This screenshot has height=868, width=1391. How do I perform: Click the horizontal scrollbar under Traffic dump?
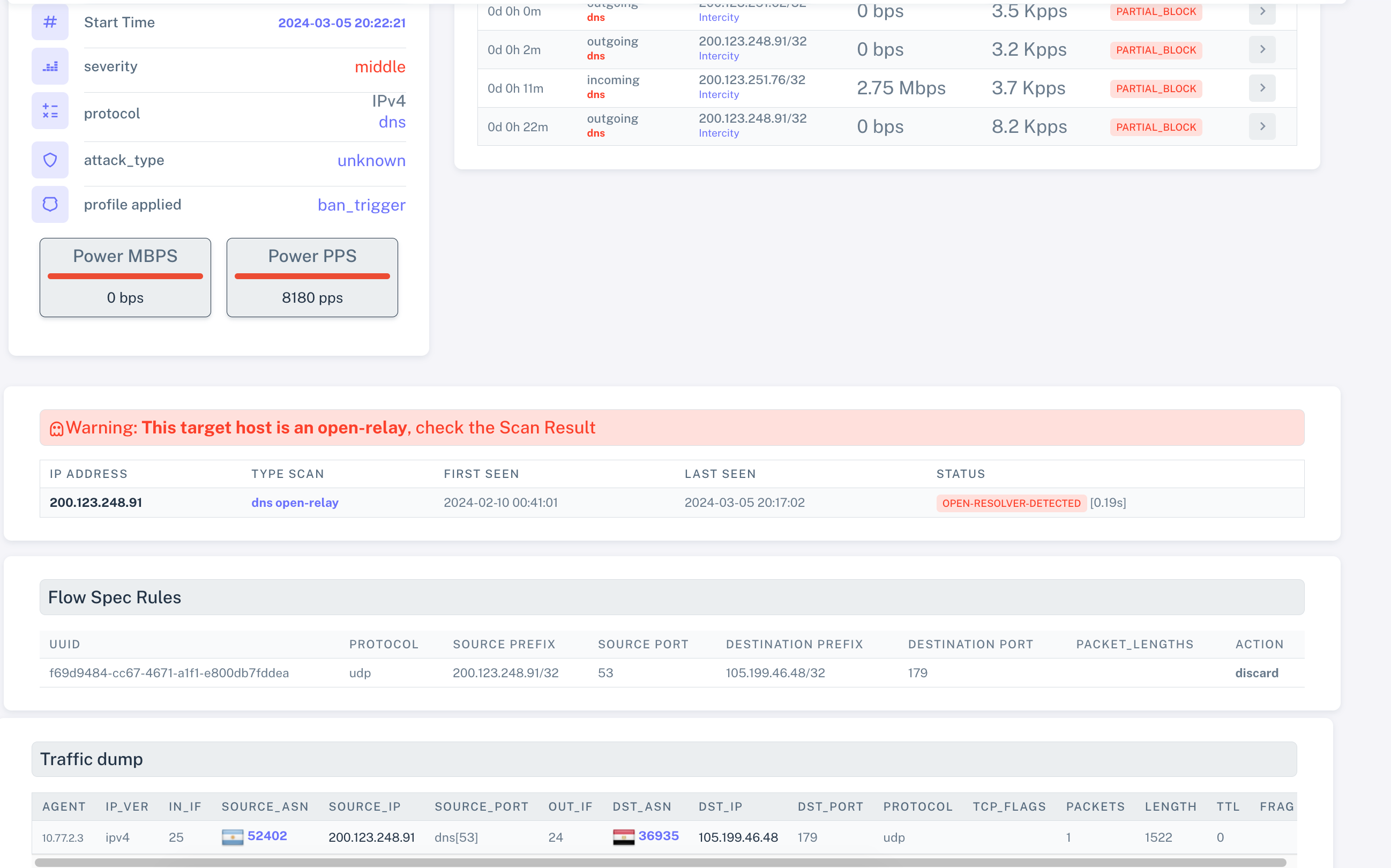point(660,862)
